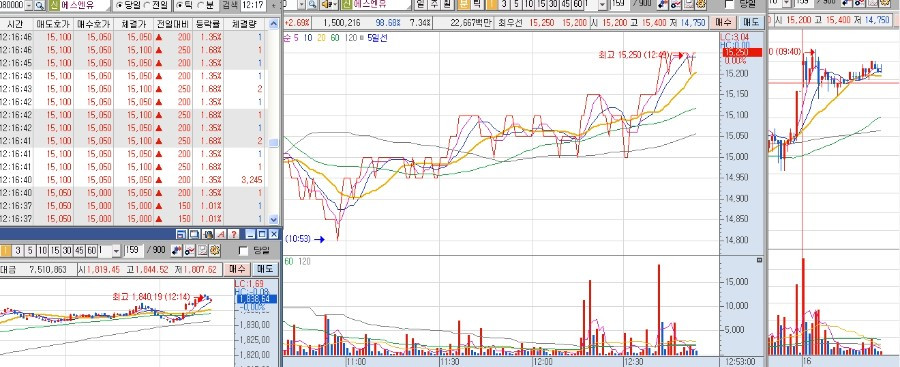Switch to the 5 minute interval in bottom-left chart

pyautogui.click(x=30, y=250)
